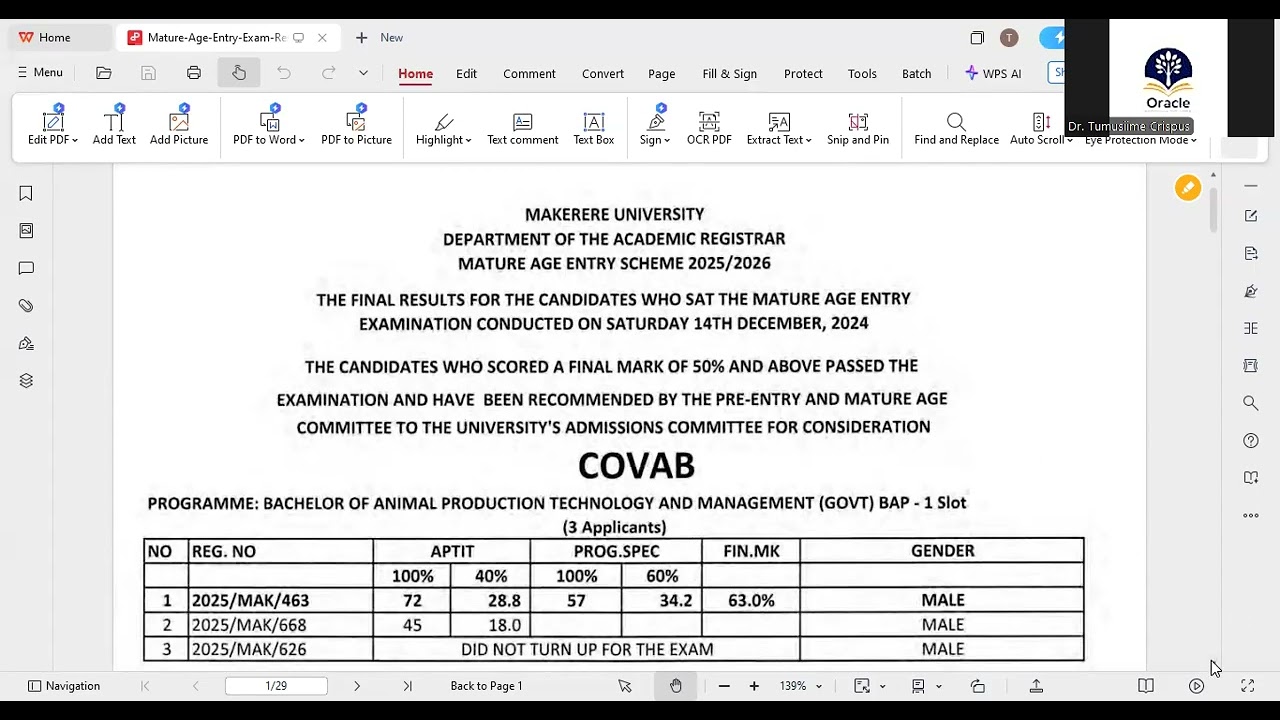This screenshot has width=1280, height=720.
Task: Select the Add Picture tool
Action: (179, 126)
